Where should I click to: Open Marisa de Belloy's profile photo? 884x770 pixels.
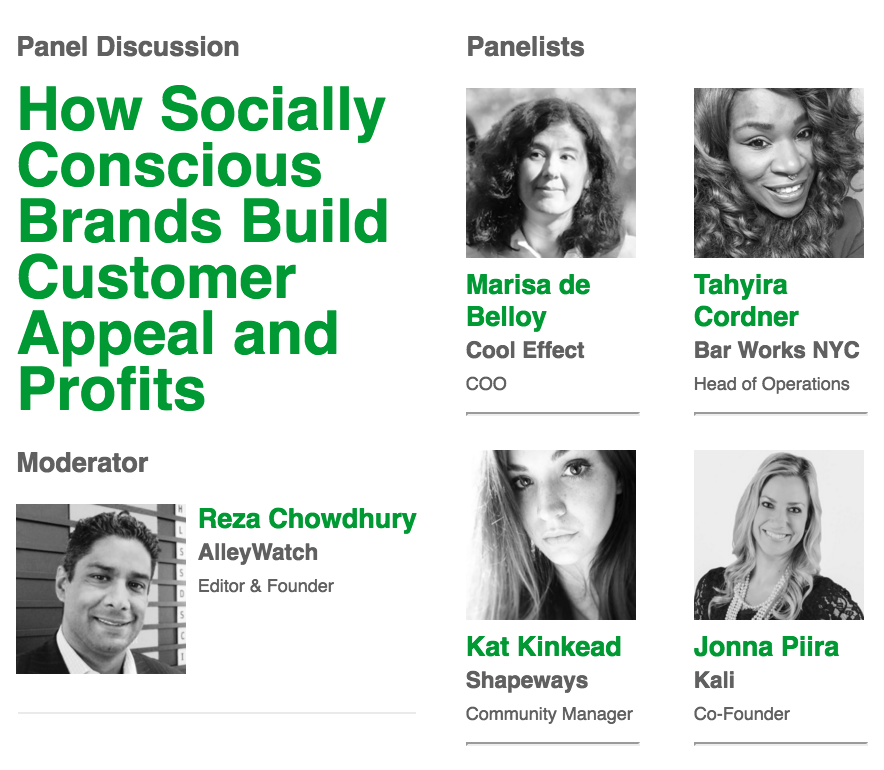pos(551,173)
